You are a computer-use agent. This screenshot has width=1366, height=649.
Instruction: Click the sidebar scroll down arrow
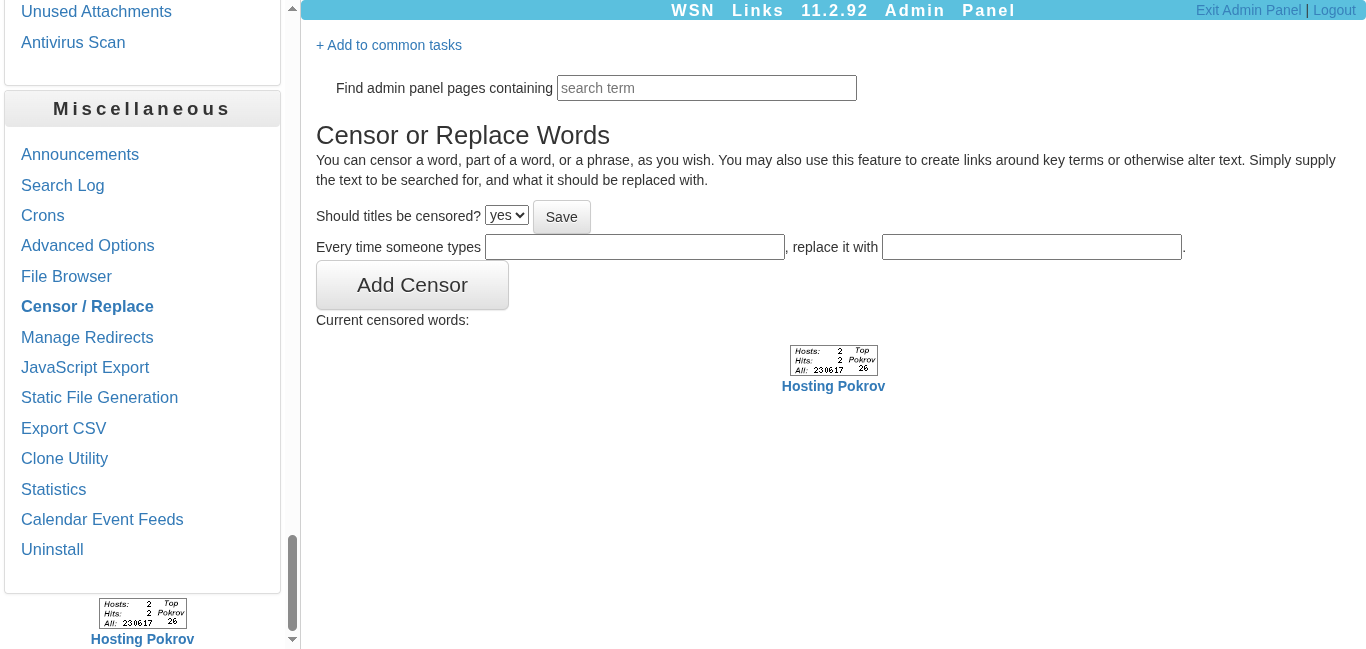292,639
